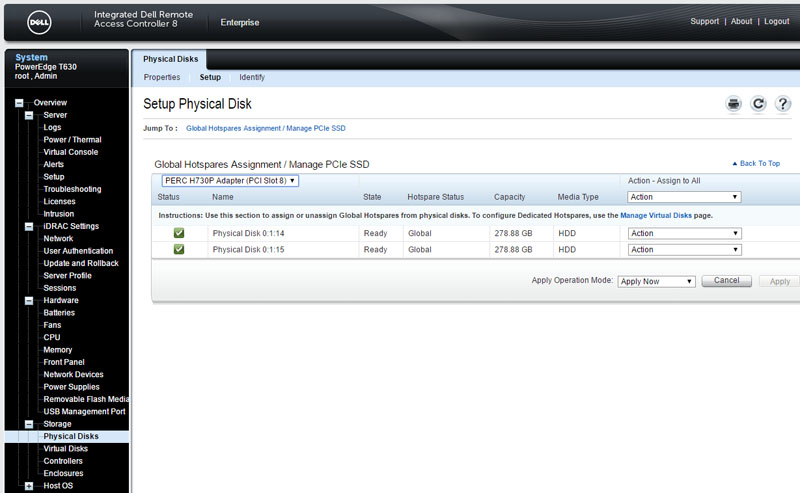Viewport: 800px width, 493px height.
Task: Click the Physical Disk 0:1:15 name cell
Action: [248, 250]
